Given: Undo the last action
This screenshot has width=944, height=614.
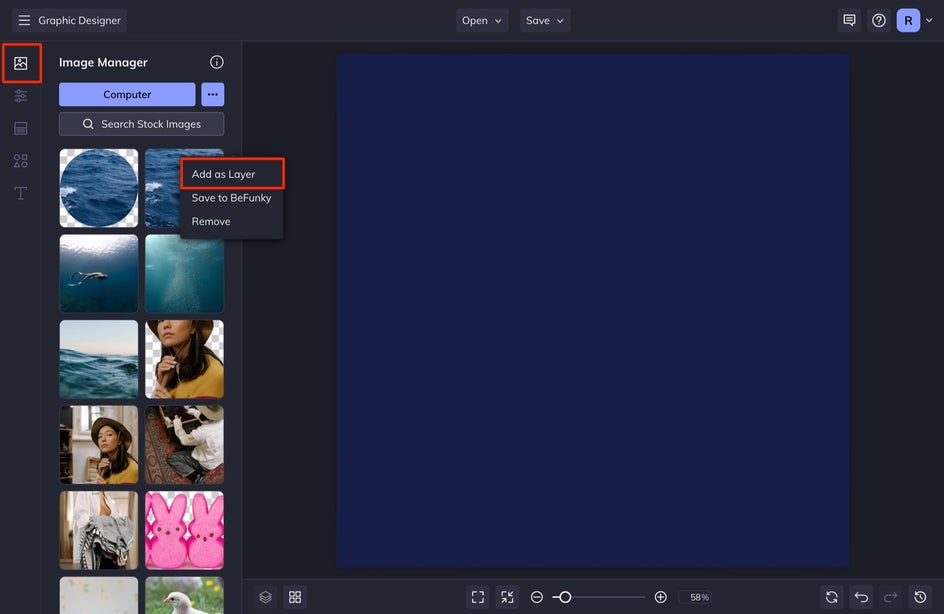Looking at the screenshot, I should 862,597.
